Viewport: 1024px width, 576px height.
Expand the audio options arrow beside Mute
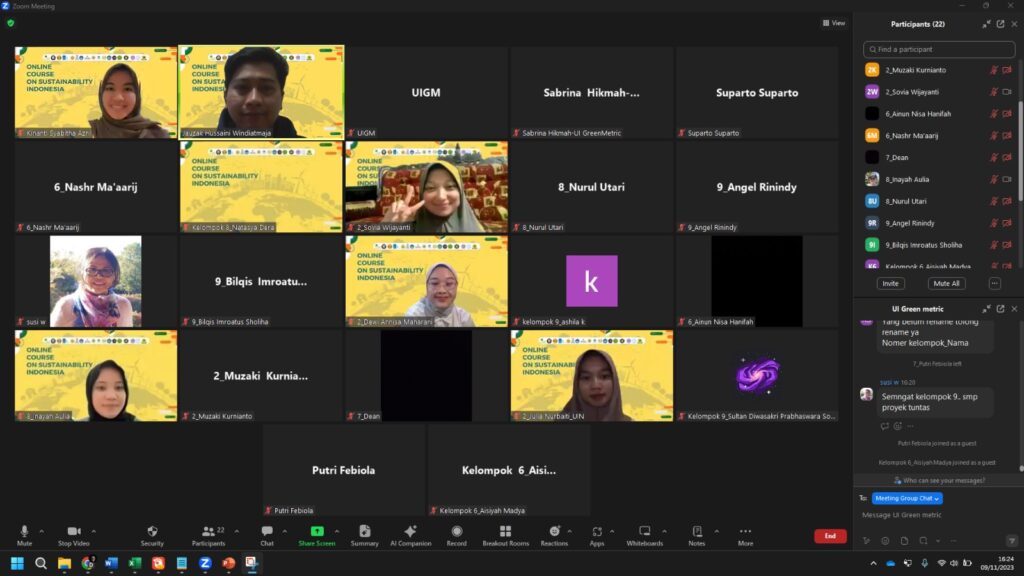pyautogui.click(x=41, y=531)
